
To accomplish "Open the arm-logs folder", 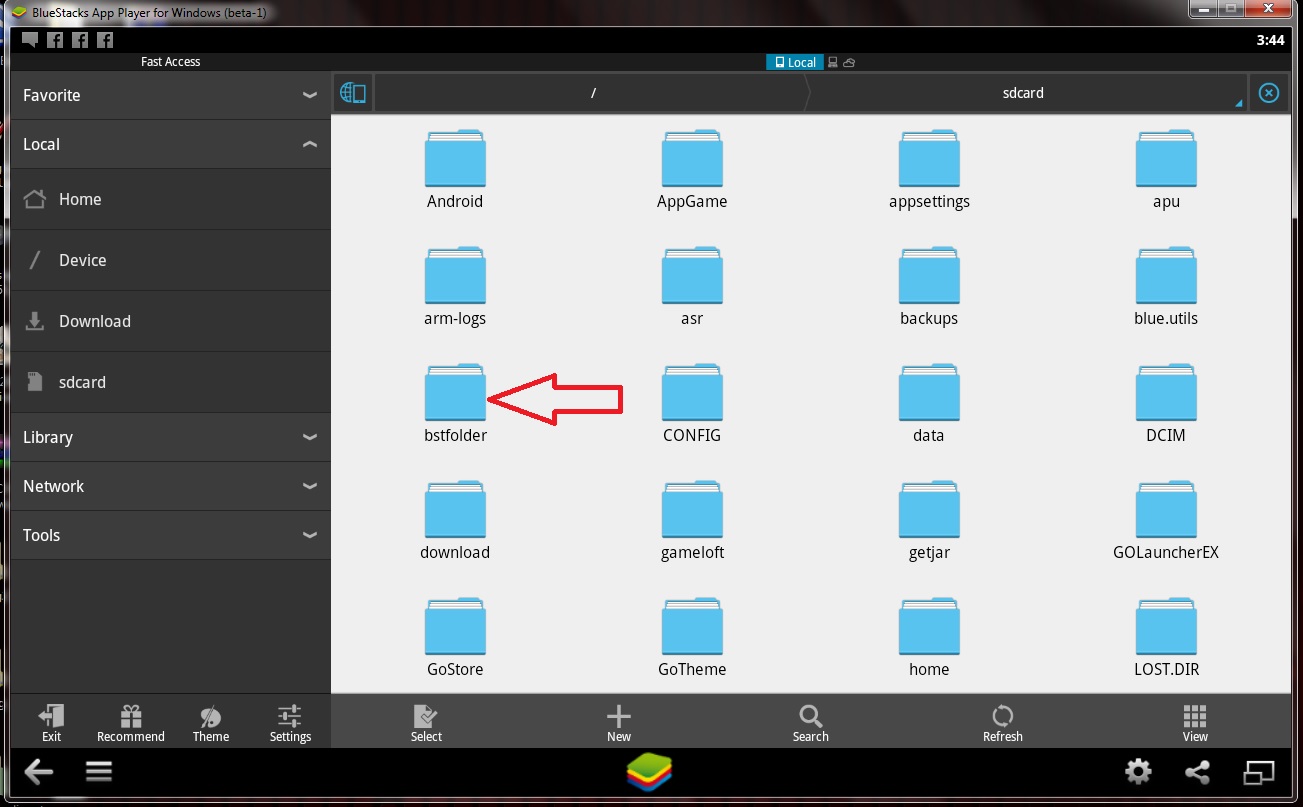I will click(455, 287).
